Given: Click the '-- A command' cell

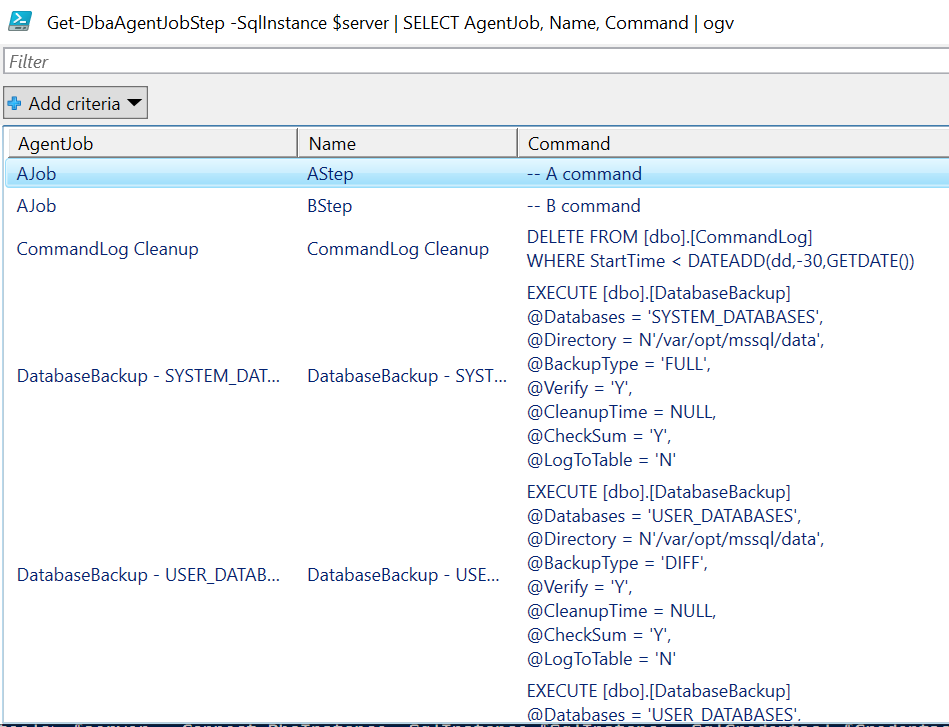Looking at the screenshot, I should (x=584, y=174).
